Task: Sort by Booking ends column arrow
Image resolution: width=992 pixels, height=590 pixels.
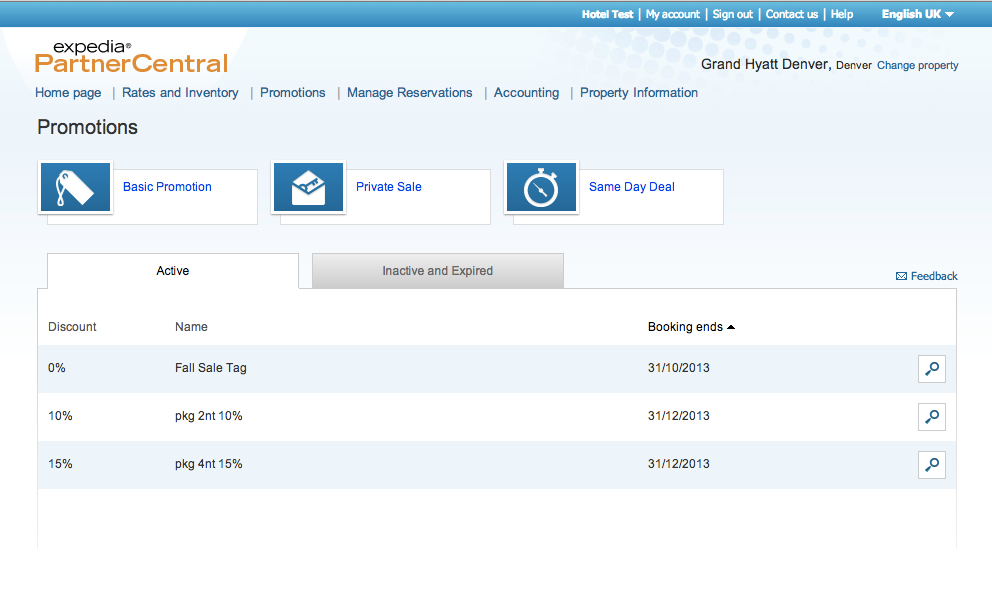Action: pyautogui.click(x=731, y=327)
